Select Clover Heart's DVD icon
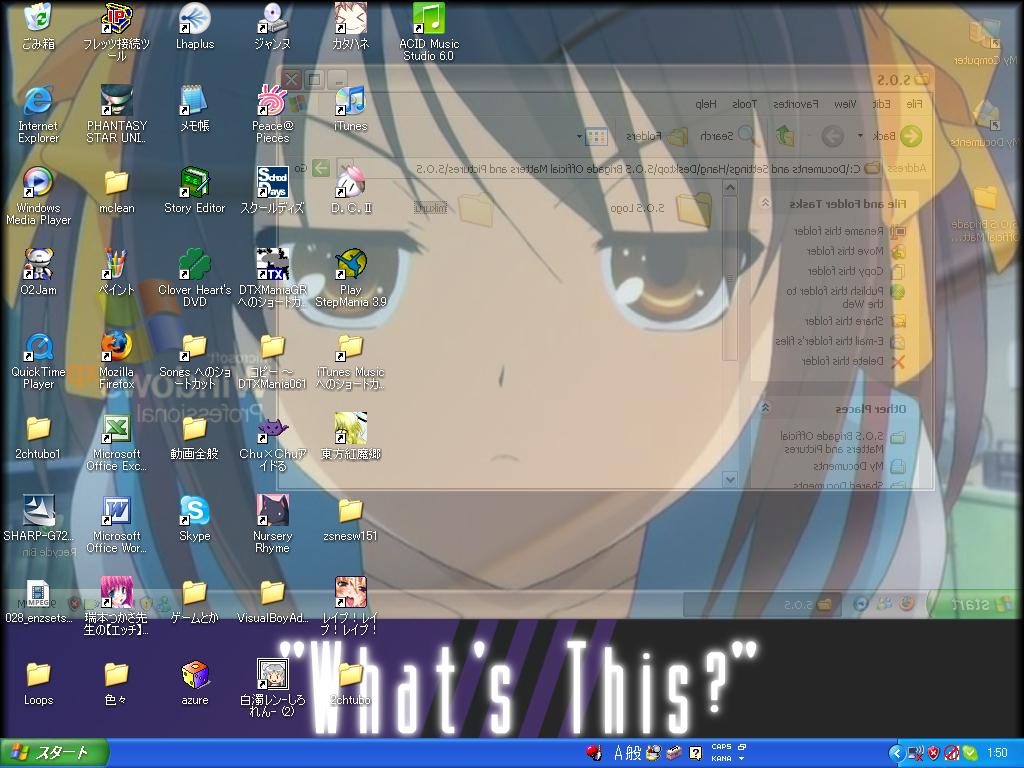The height and width of the screenshot is (768, 1024). click(x=195, y=278)
